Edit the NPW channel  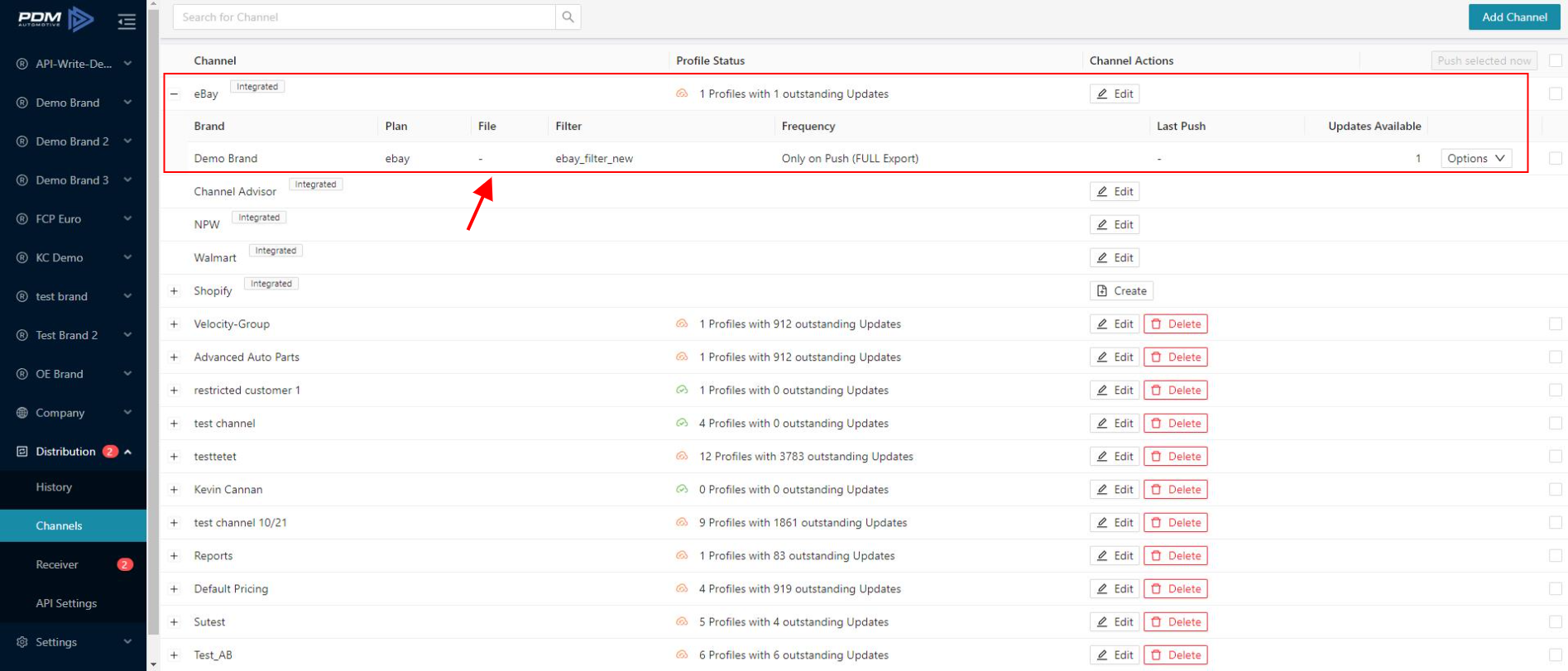point(1115,224)
